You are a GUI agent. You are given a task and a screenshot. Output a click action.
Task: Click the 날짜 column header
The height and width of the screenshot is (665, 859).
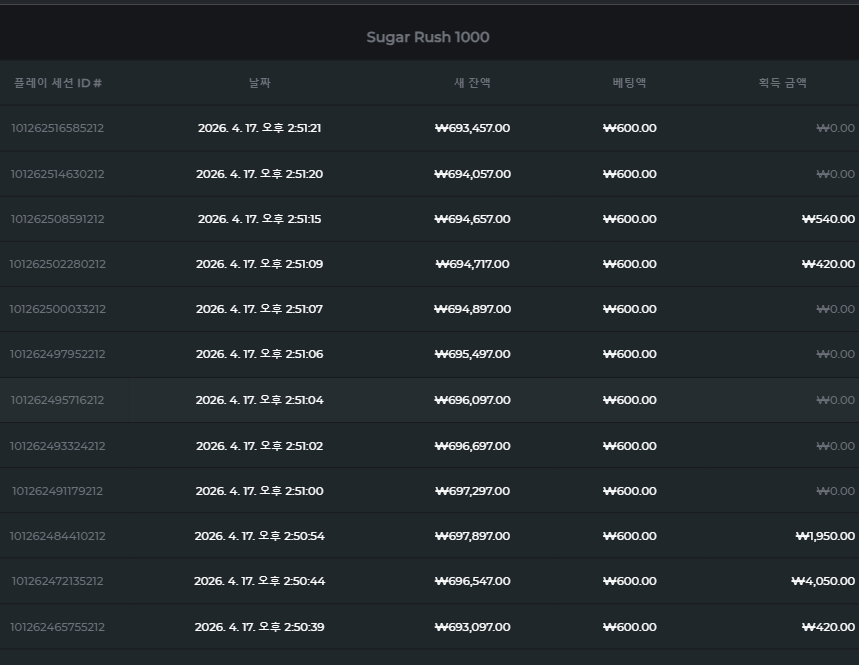(x=260, y=83)
